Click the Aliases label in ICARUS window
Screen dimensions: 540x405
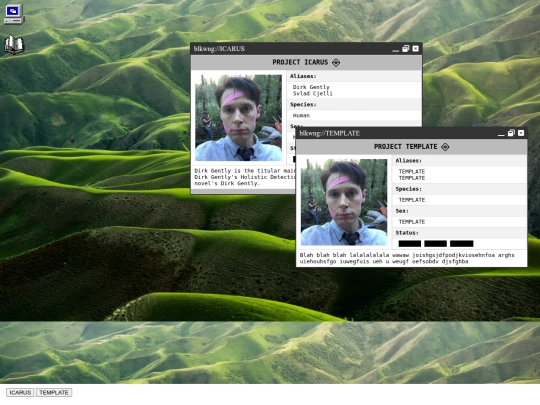coord(303,76)
